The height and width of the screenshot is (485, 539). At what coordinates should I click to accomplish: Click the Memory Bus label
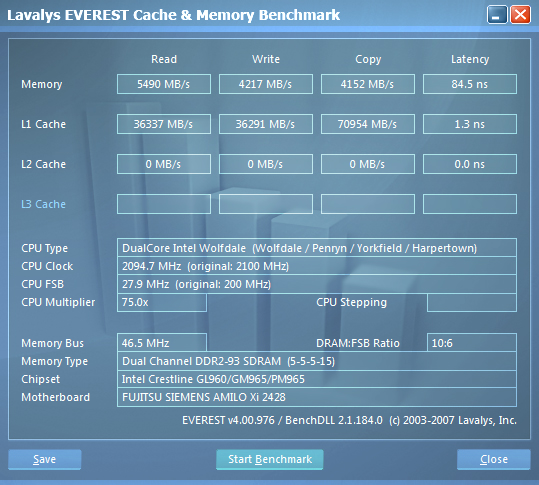[52, 343]
